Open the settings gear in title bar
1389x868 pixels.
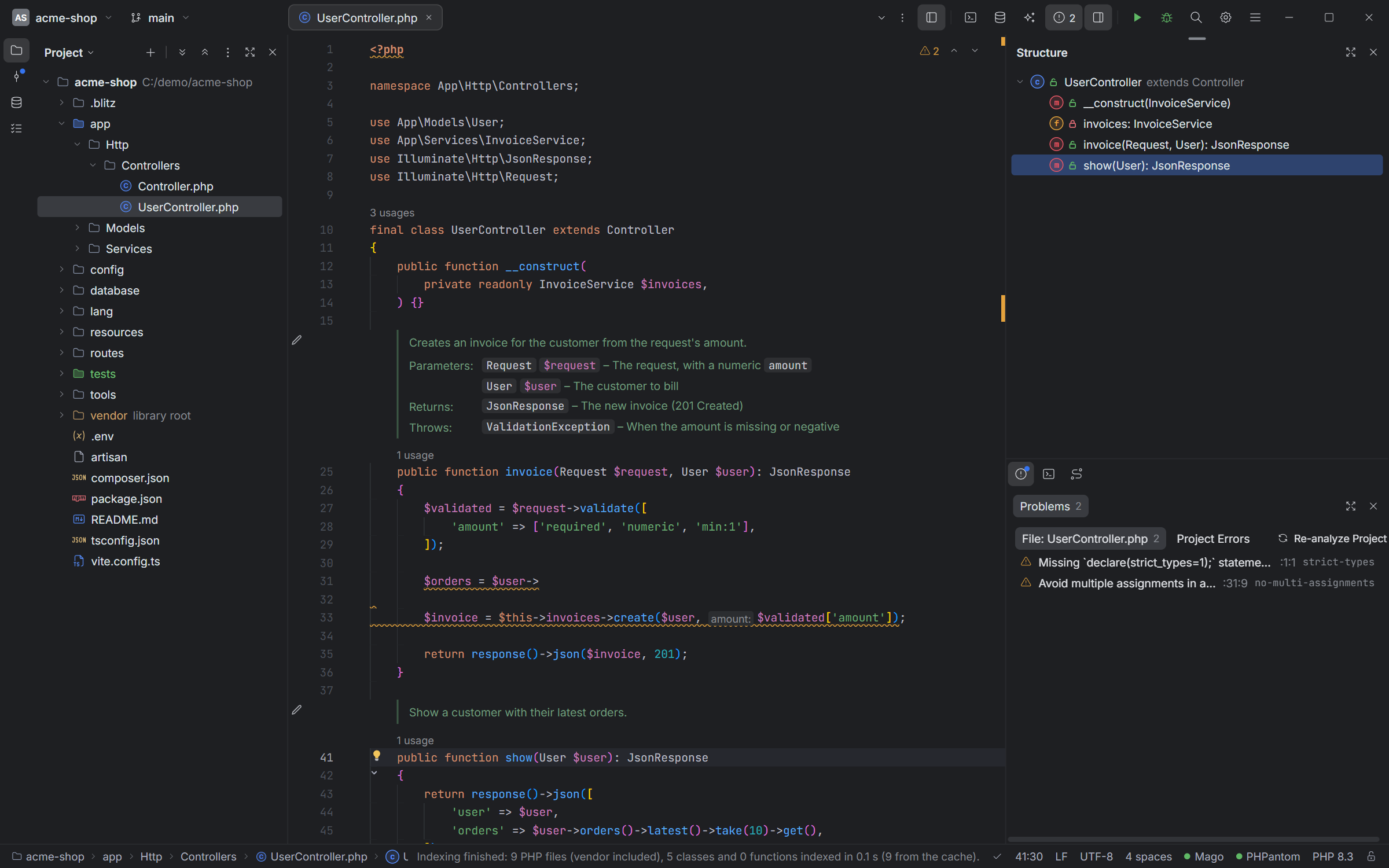1225,17
